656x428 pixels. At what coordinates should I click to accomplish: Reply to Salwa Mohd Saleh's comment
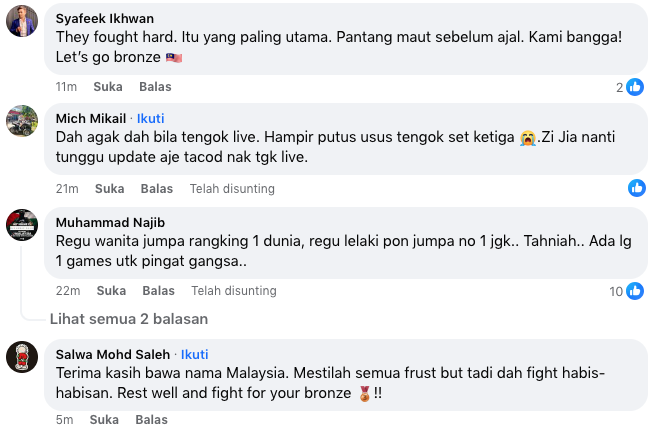(151, 421)
